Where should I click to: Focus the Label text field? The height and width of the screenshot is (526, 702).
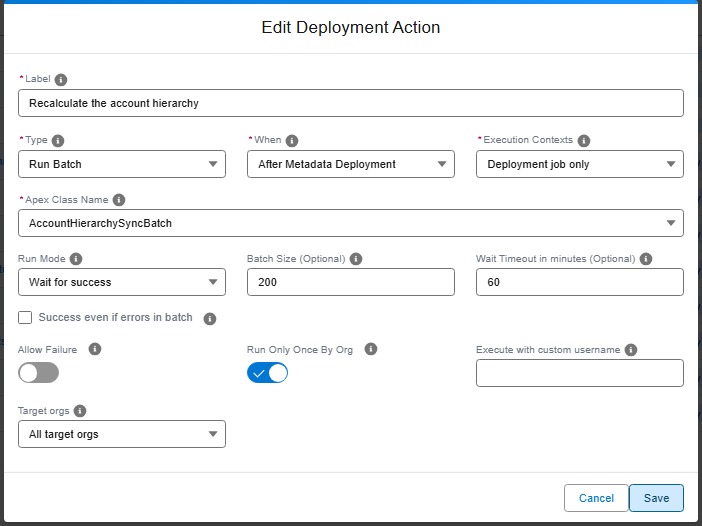pos(351,103)
